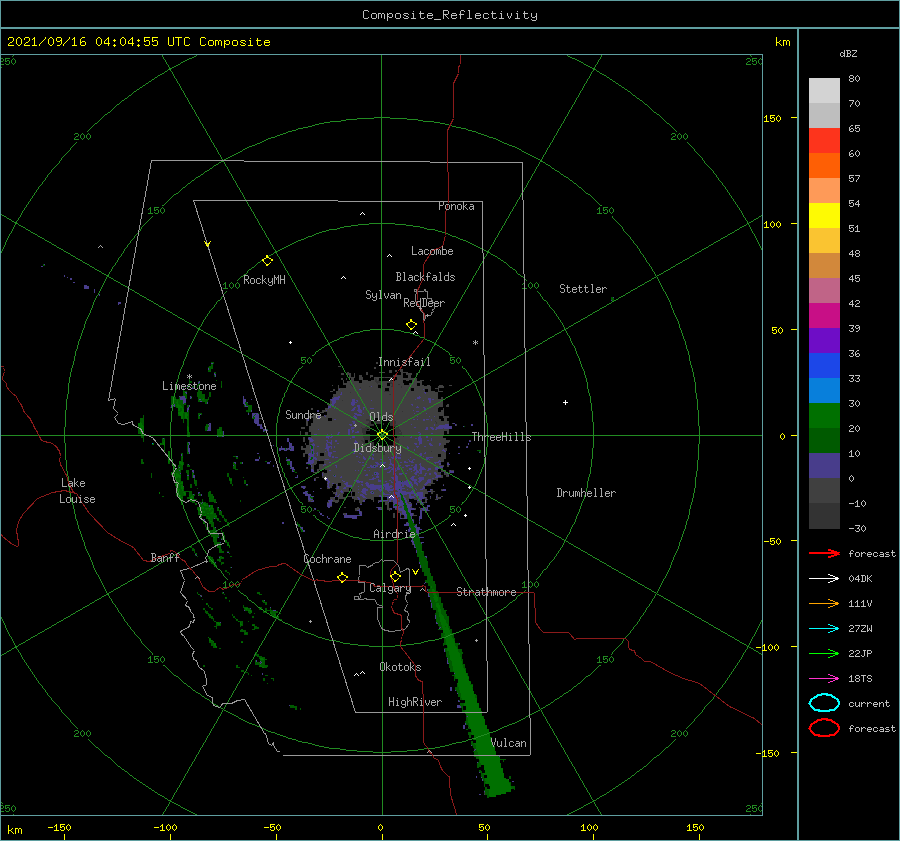
Task: Click the Blackfalds map label
Action: pos(425,277)
